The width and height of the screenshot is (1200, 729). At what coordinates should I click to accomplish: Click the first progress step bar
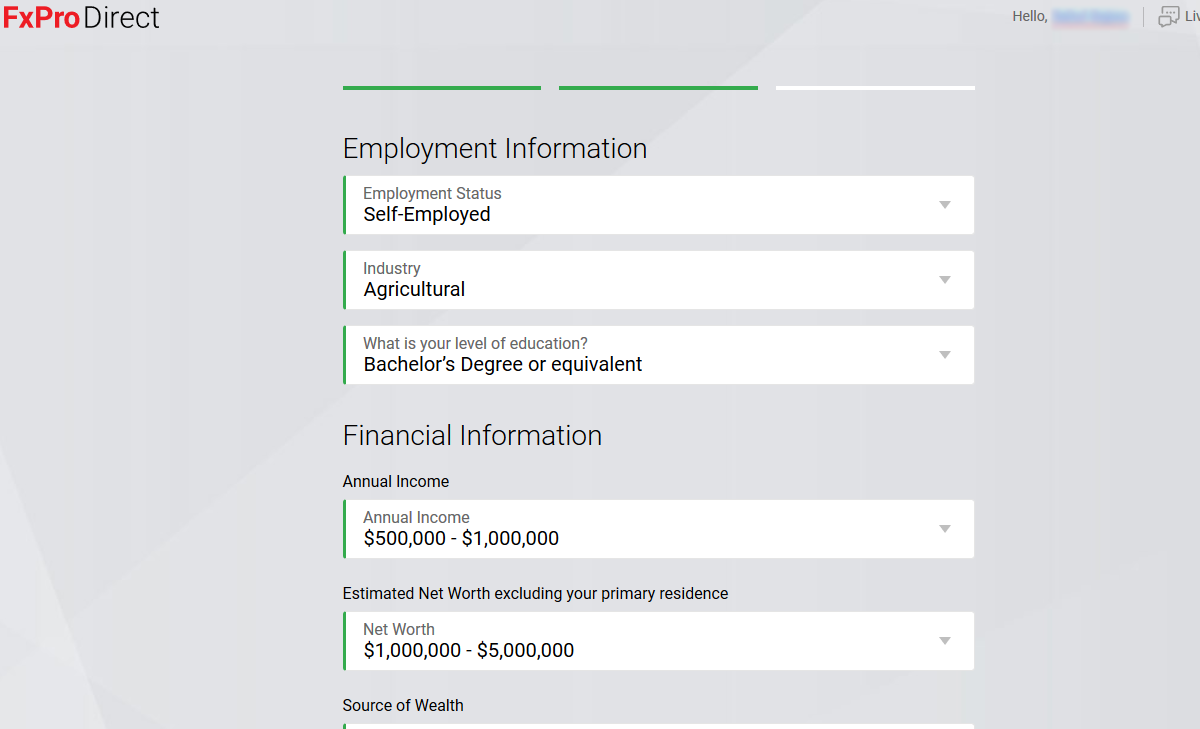tap(442, 88)
